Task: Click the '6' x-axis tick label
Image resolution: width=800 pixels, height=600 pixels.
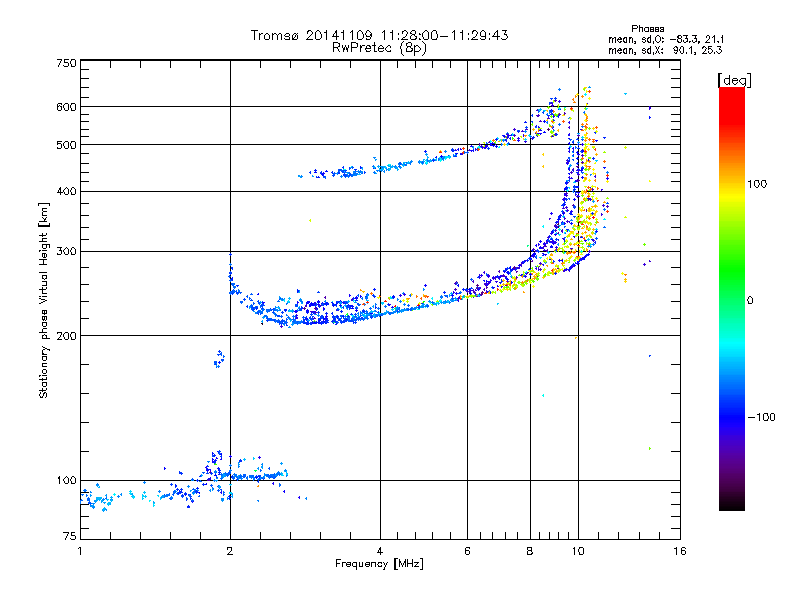Action: click(467, 551)
